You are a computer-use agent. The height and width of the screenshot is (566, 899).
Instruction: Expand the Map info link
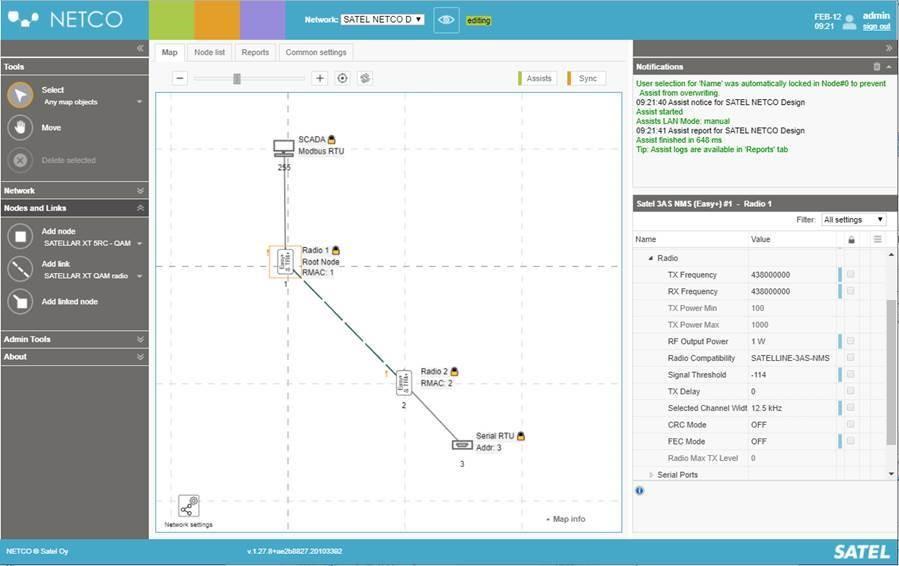(566, 519)
